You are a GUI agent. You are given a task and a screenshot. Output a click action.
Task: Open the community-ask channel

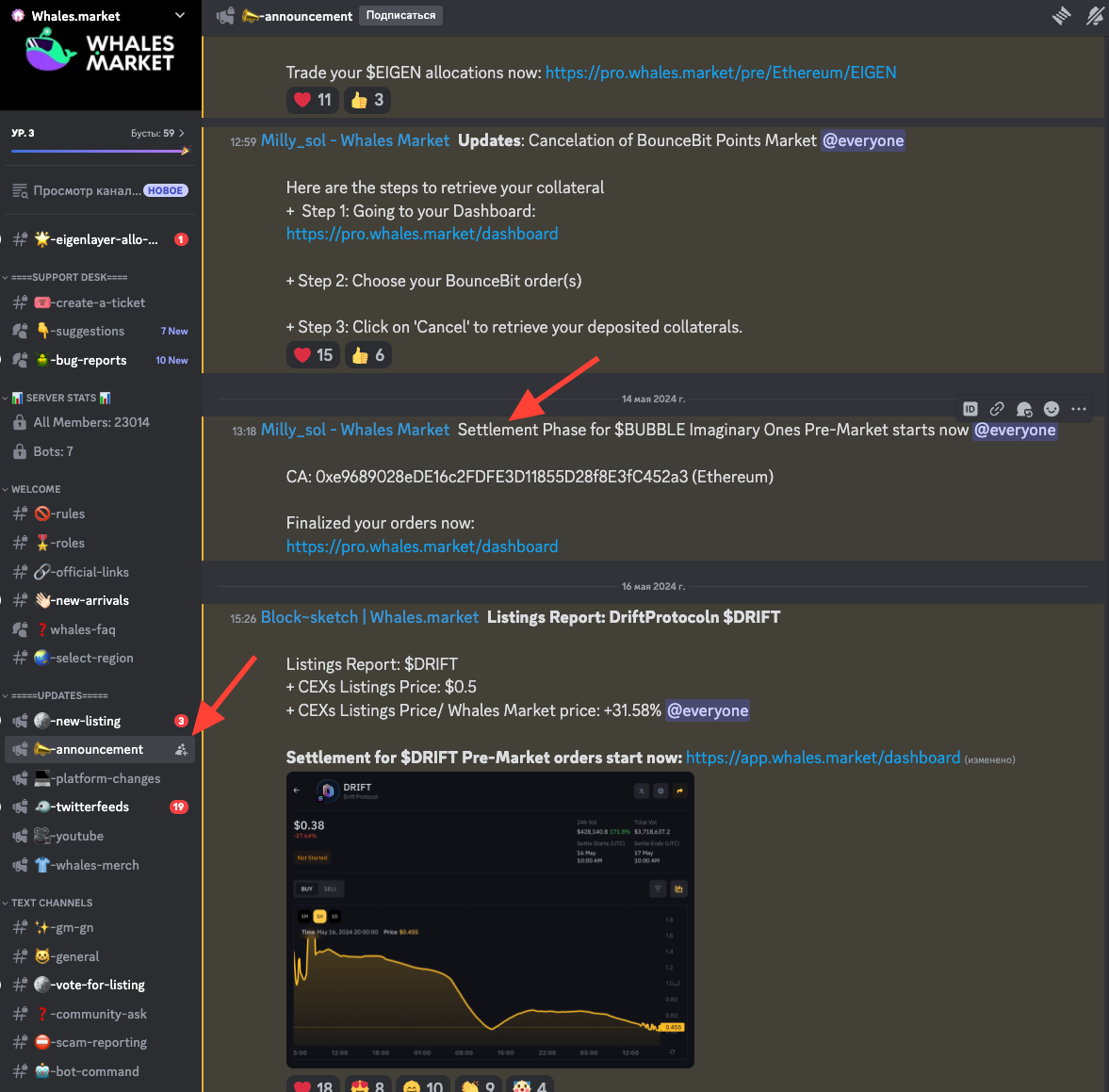[x=100, y=1014]
